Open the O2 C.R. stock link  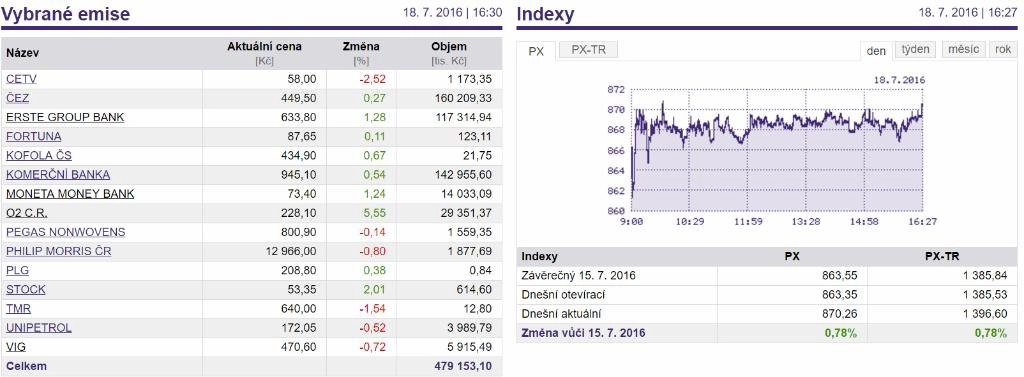pos(27,213)
